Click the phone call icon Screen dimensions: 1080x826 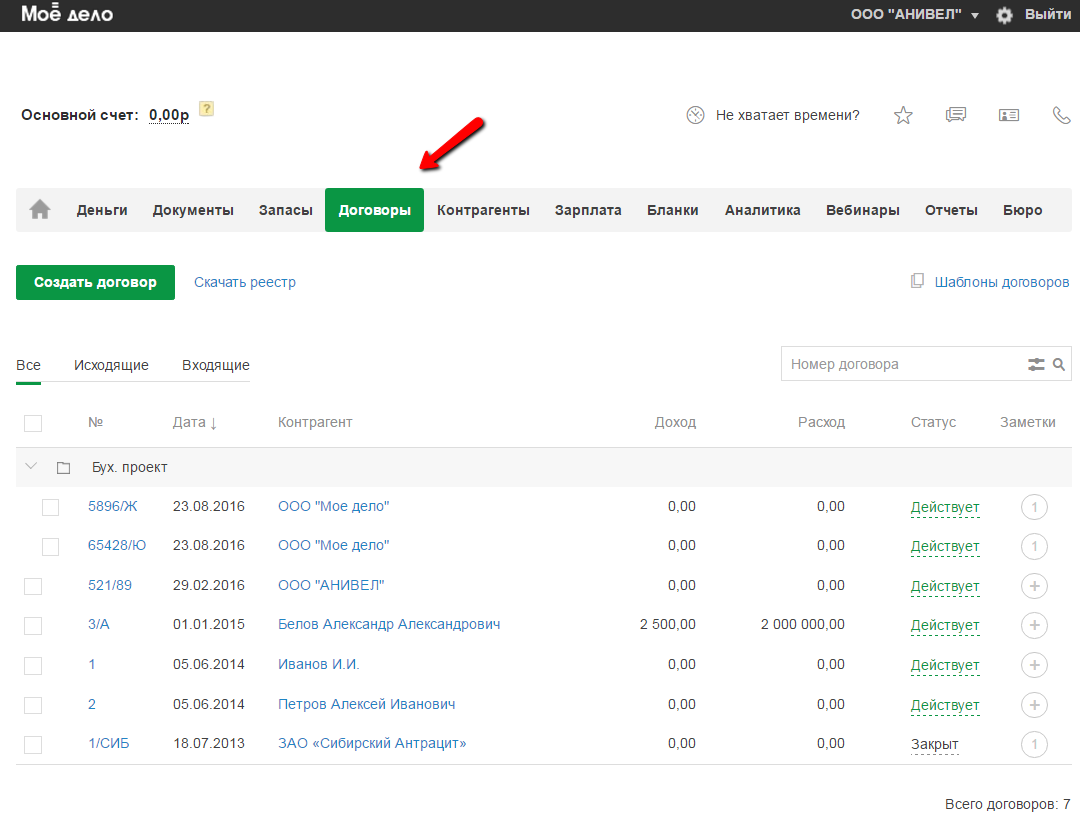click(1061, 115)
